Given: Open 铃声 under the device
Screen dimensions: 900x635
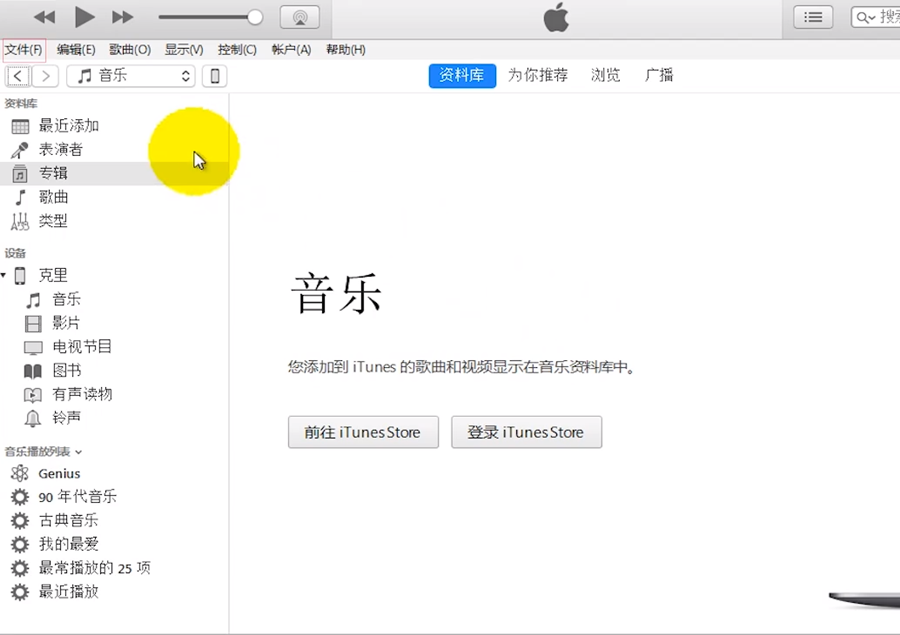Looking at the screenshot, I should 114,418.
